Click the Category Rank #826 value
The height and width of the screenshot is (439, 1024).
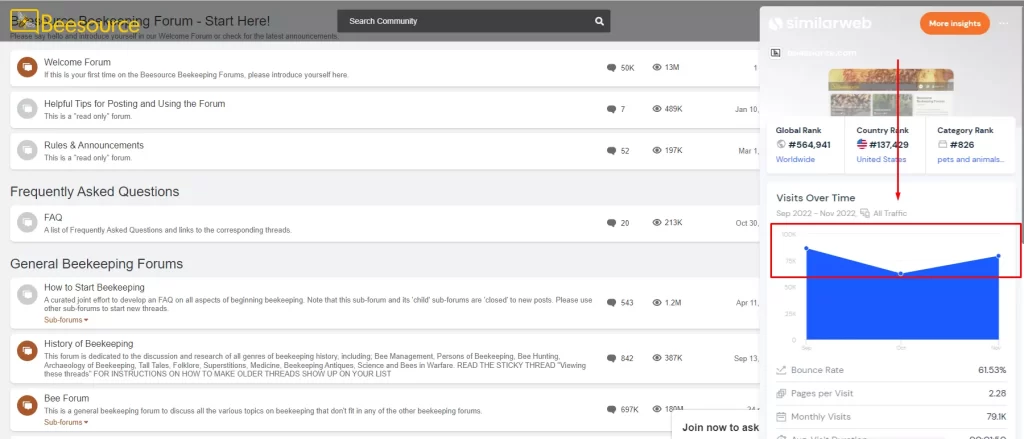[963, 144]
